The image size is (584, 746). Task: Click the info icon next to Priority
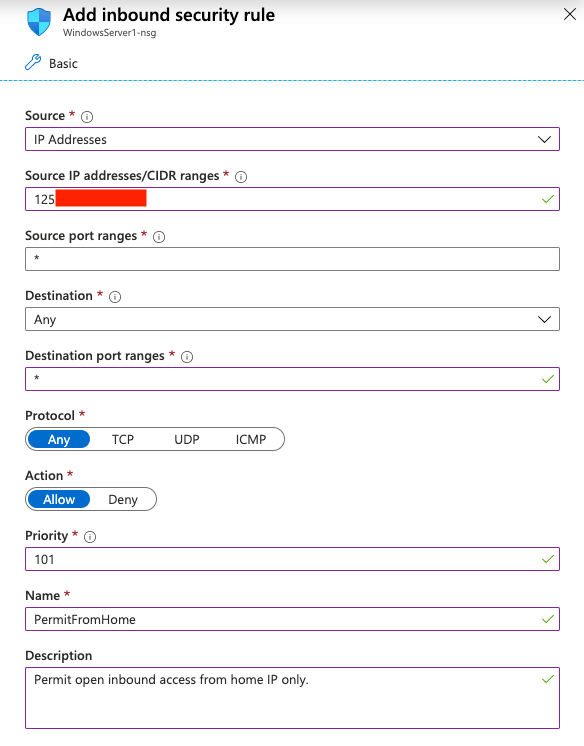click(90, 537)
